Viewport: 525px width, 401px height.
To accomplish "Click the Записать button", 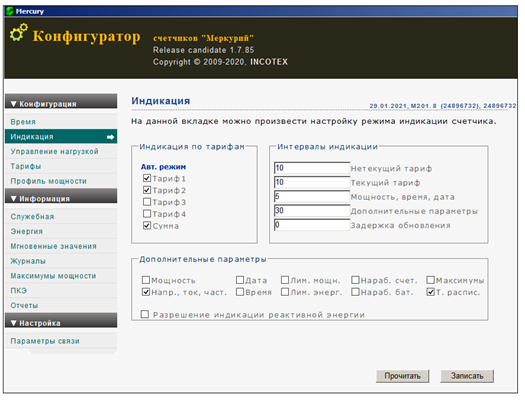I will click(467, 376).
